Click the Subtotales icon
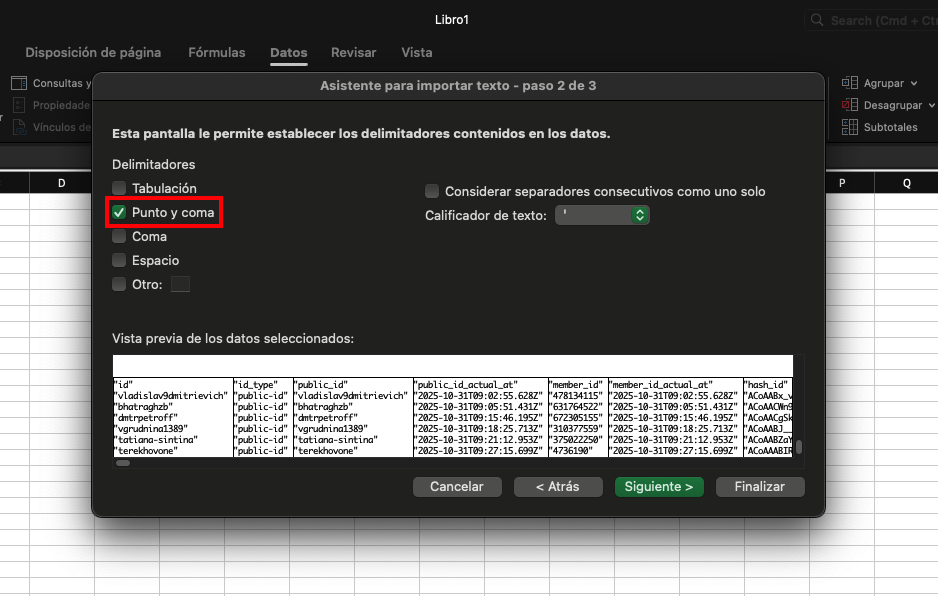Screen dimensions: 938x596 850,127
